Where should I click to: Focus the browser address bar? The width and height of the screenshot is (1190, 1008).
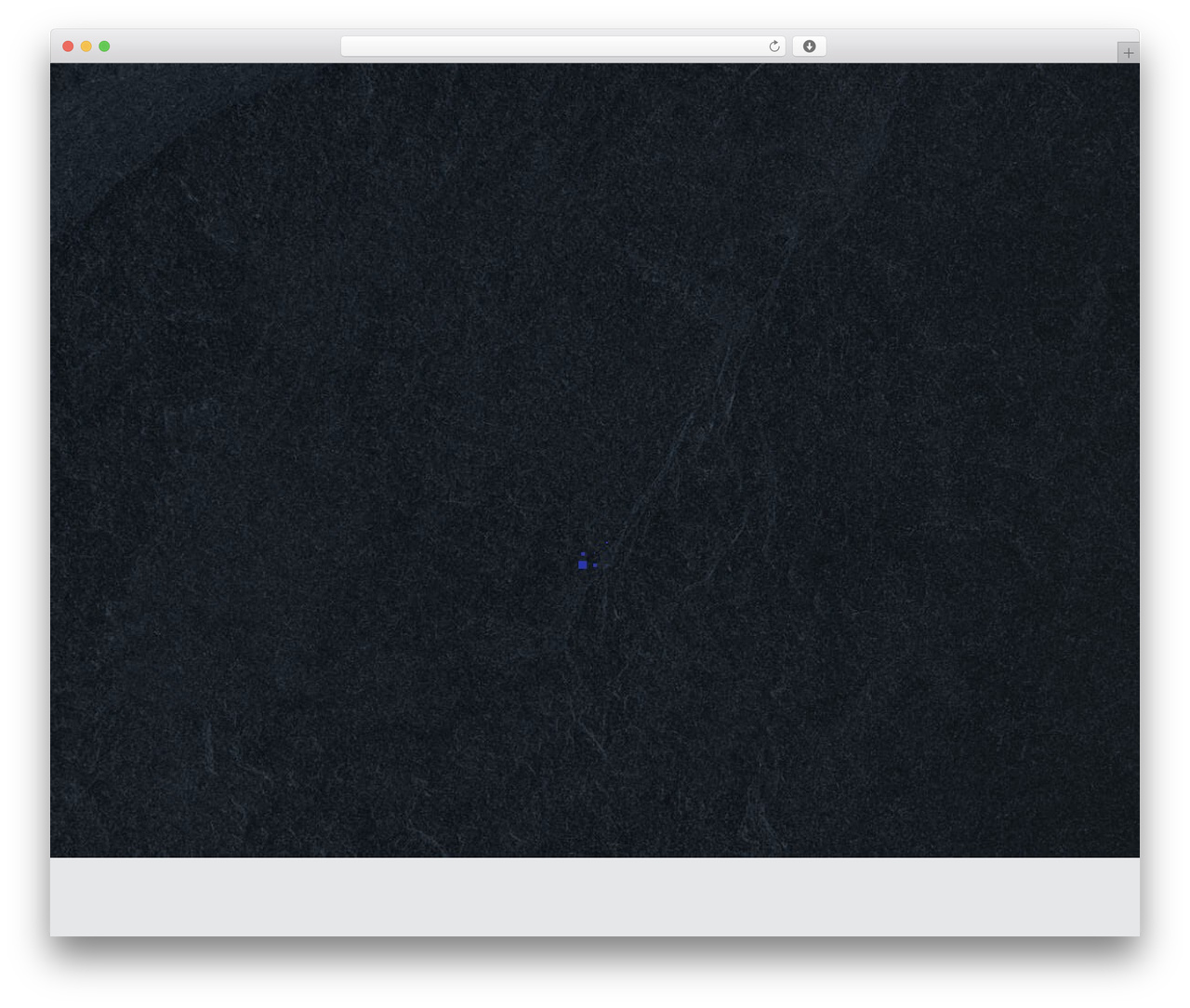click(562, 46)
